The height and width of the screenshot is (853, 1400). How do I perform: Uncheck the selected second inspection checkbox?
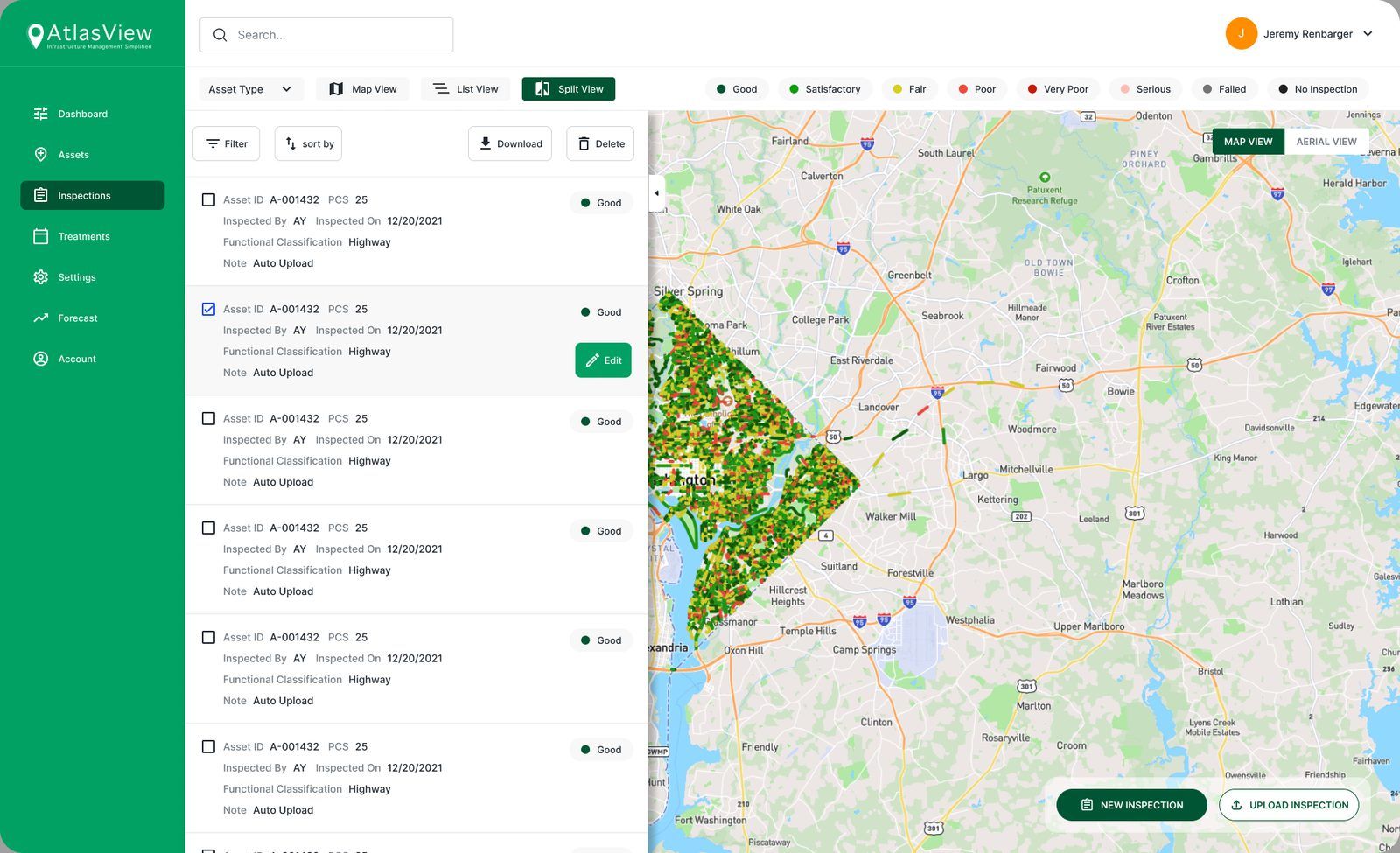click(208, 309)
